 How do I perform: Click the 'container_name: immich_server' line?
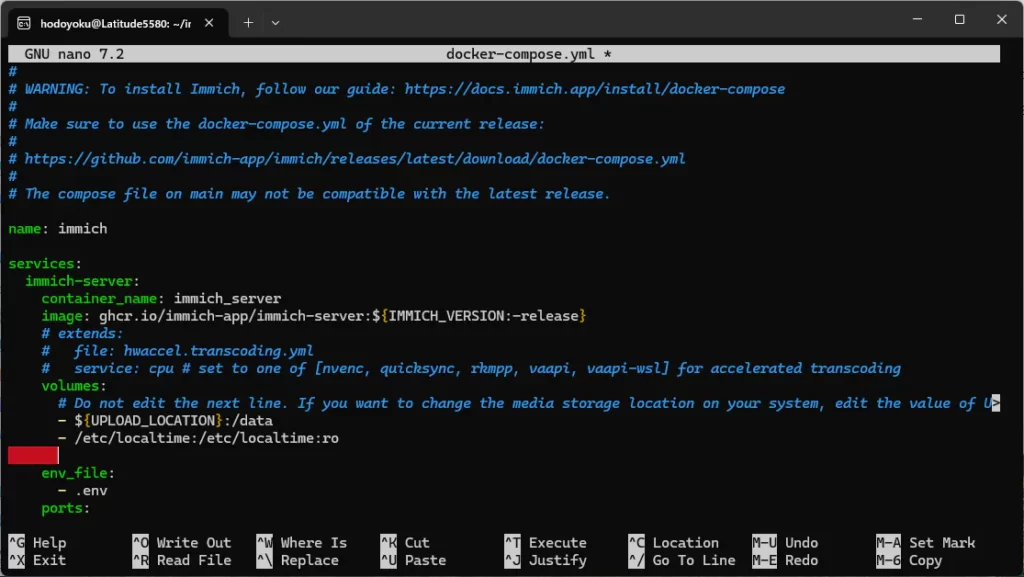[x=161, y=298]
